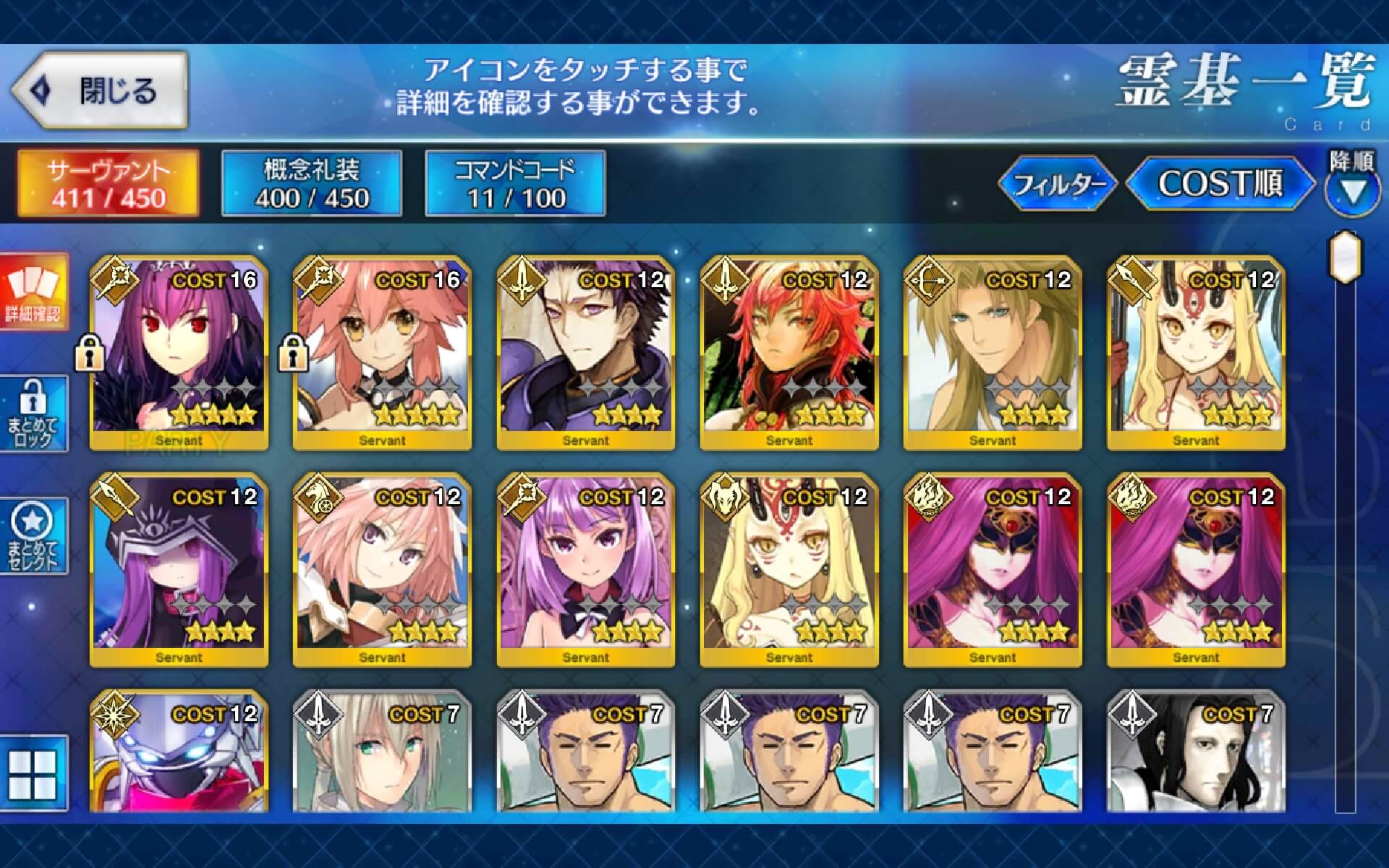Select the hooded purple Lancer COST 12 card
The width and height of the screenshot is (1389, 868).
click(x=179, y=570)
